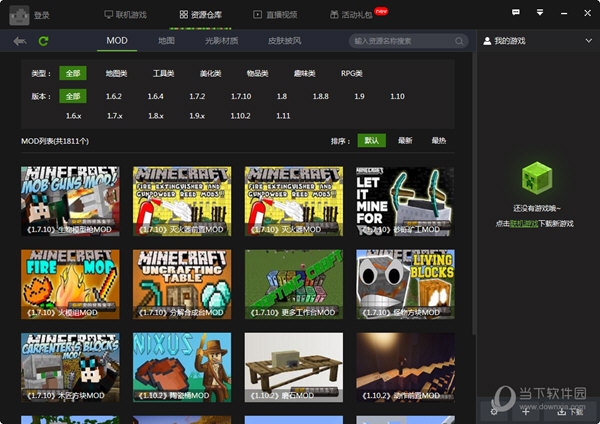Open the Uncrafting Table mod thumbnail
The width and height of the screenshot is (600, 424).
(182, 284)
